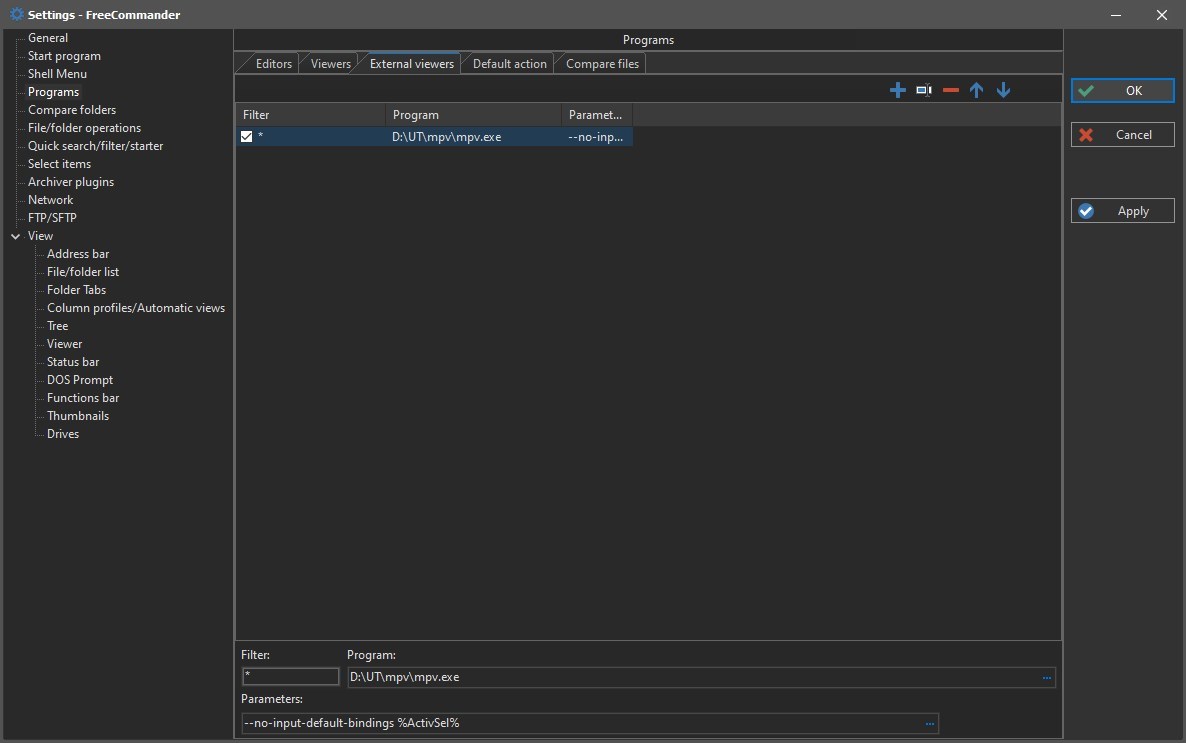Uncheck the * filter row checkbox
Image resolution: width=1186 pixels, height=743 pixels.
tap(247, 137)
